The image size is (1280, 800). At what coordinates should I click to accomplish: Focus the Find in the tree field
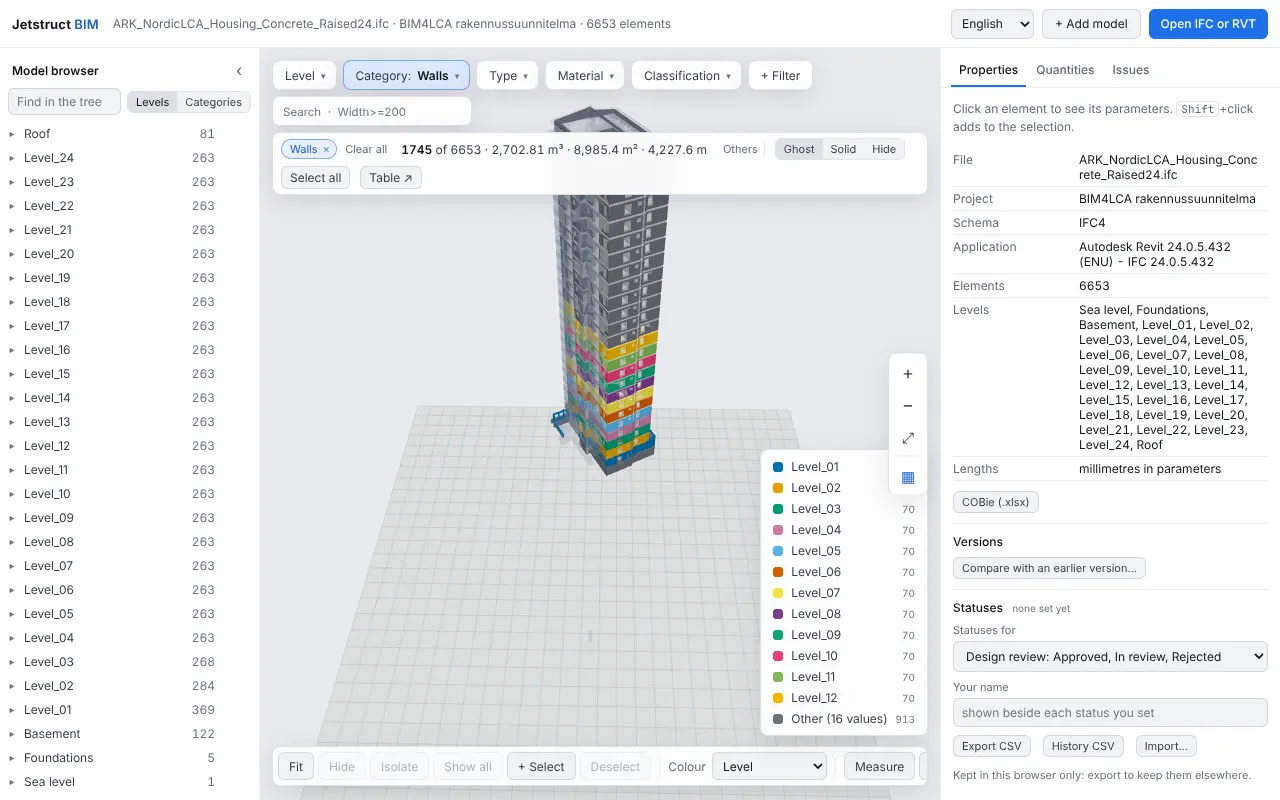[64, 102]
